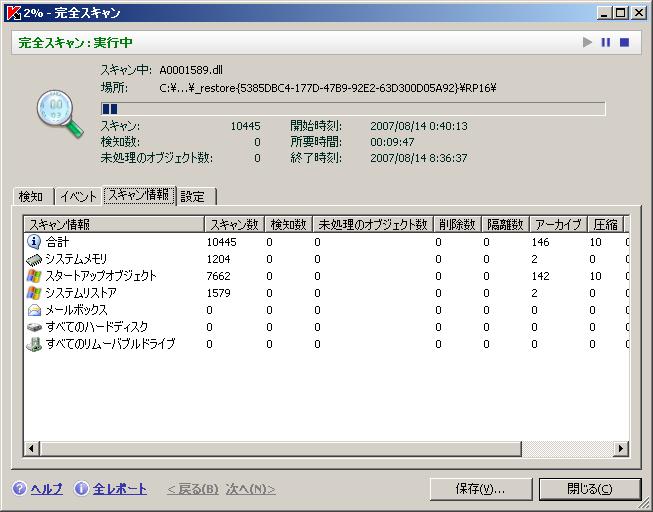The height and width of the screenshot is (512, 653).
Task: Open the 設定 tab
Action: point(193,197)
